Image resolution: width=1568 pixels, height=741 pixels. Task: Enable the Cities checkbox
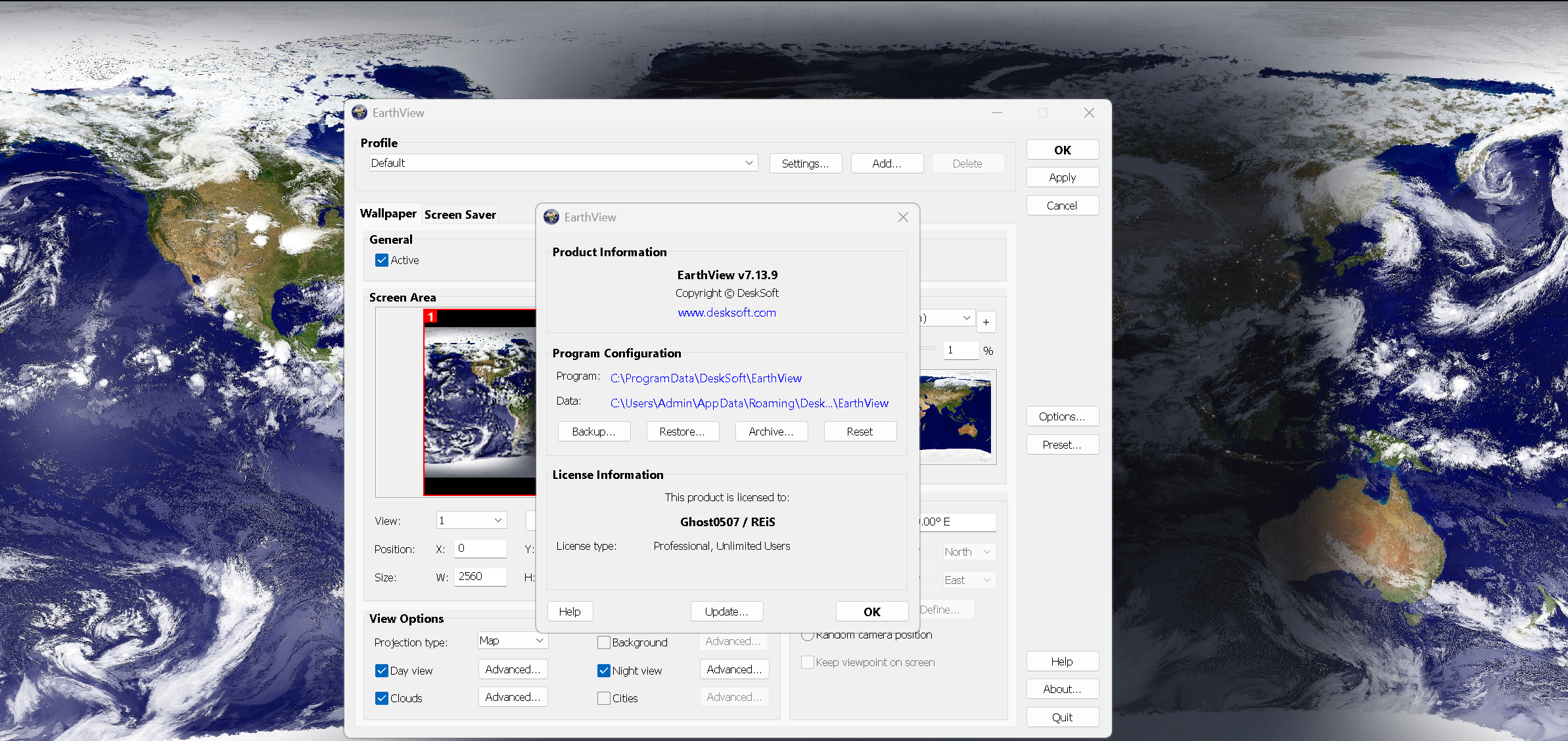point(604,698)
